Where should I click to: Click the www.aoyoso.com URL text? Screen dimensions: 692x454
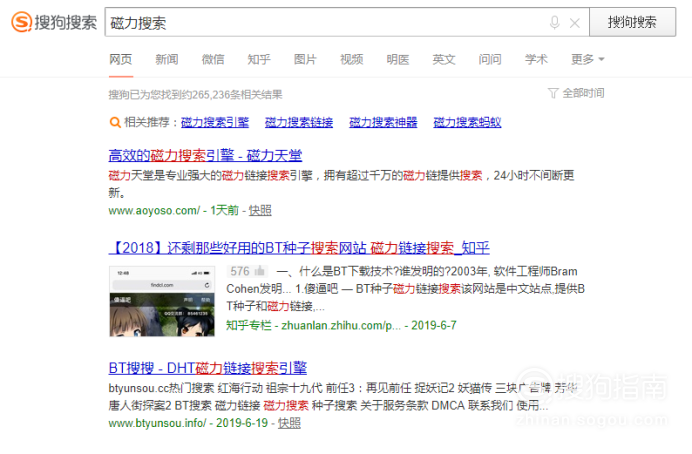pyautogui.click(x=154, y=210)
